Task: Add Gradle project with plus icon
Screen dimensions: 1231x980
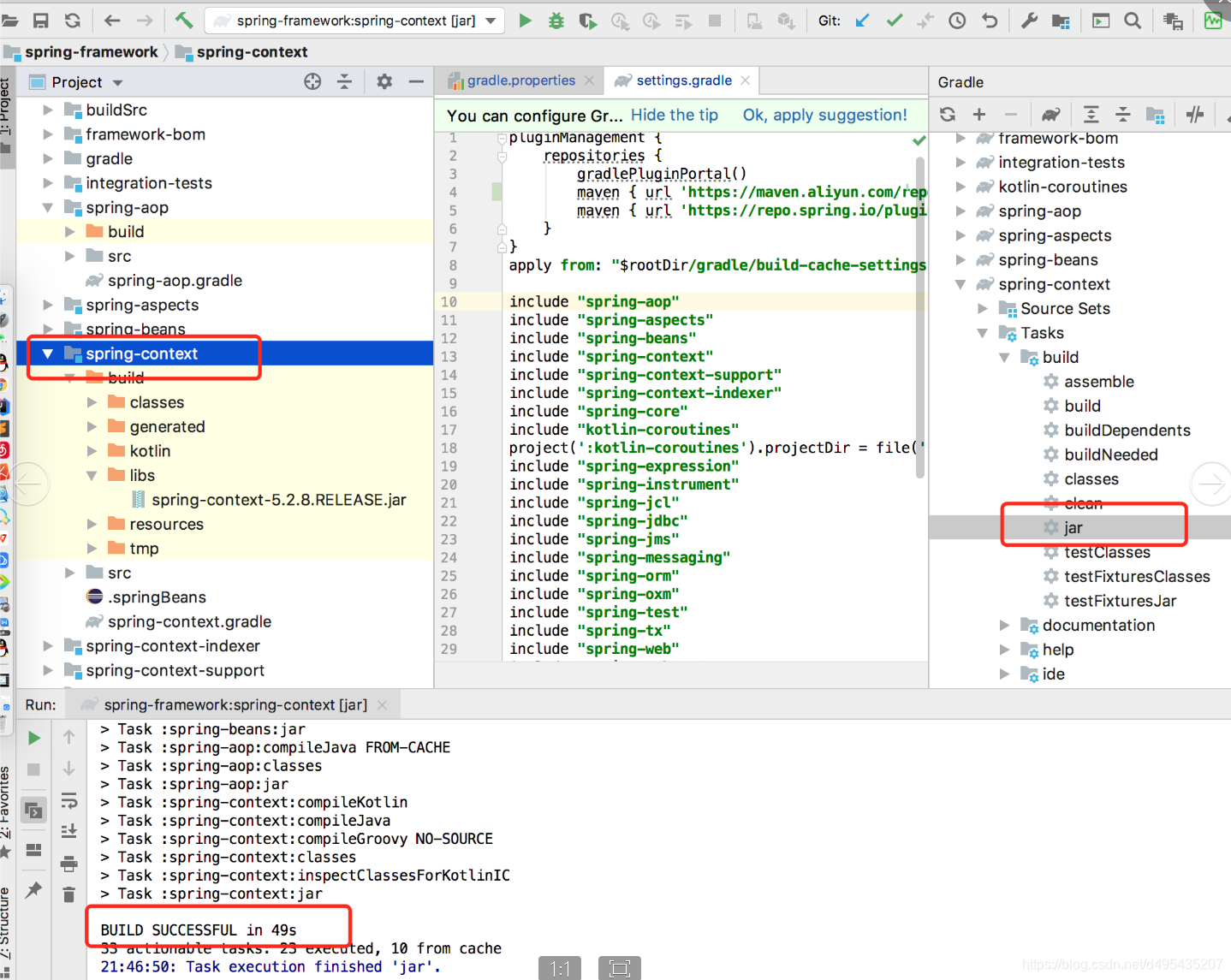Action: point(979,114)
